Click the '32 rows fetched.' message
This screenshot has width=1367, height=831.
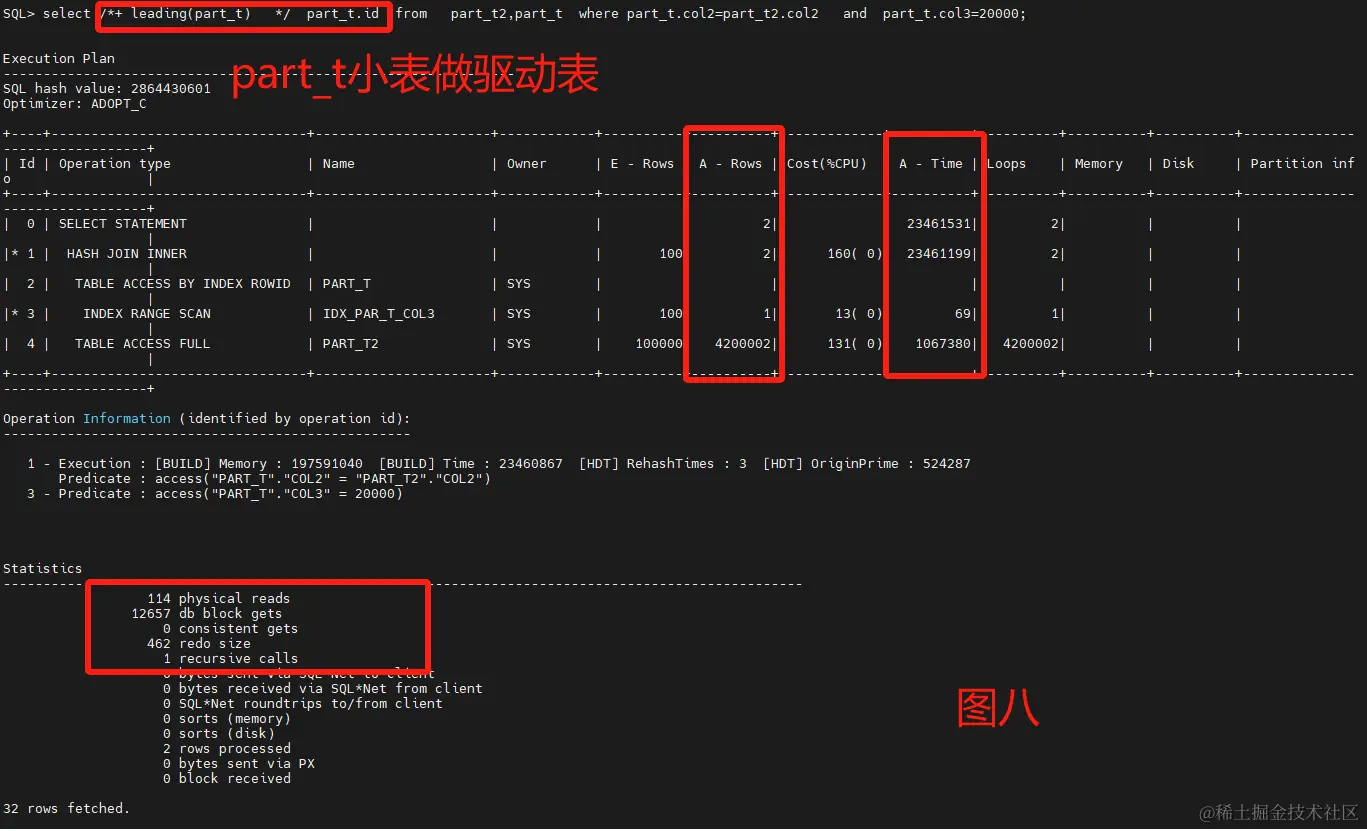point(67,809)
